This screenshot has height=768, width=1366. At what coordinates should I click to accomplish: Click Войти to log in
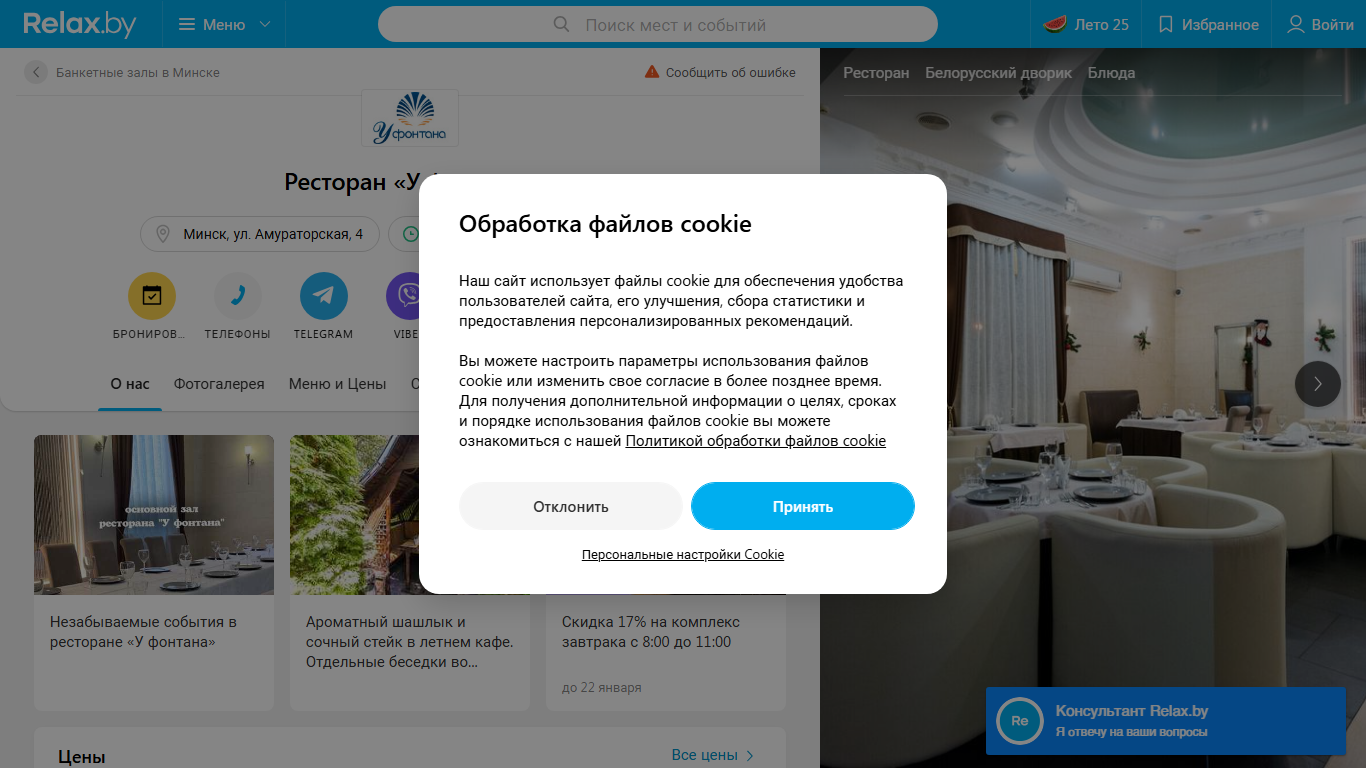pyautogui.click(x=1320, y=24)
